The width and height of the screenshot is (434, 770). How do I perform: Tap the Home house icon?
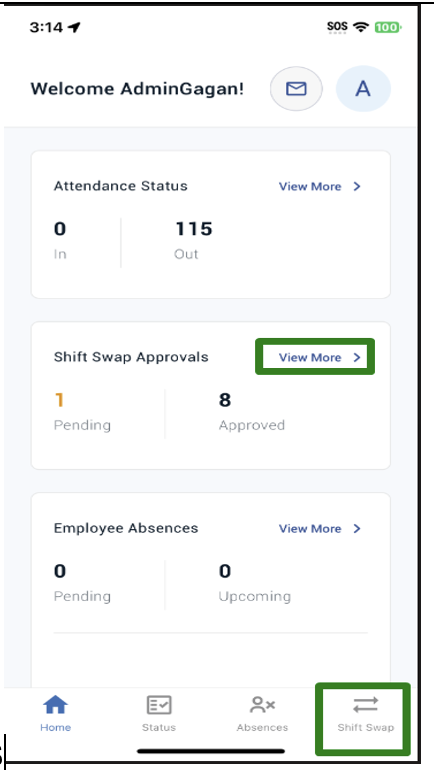click(x=55, y=705)
